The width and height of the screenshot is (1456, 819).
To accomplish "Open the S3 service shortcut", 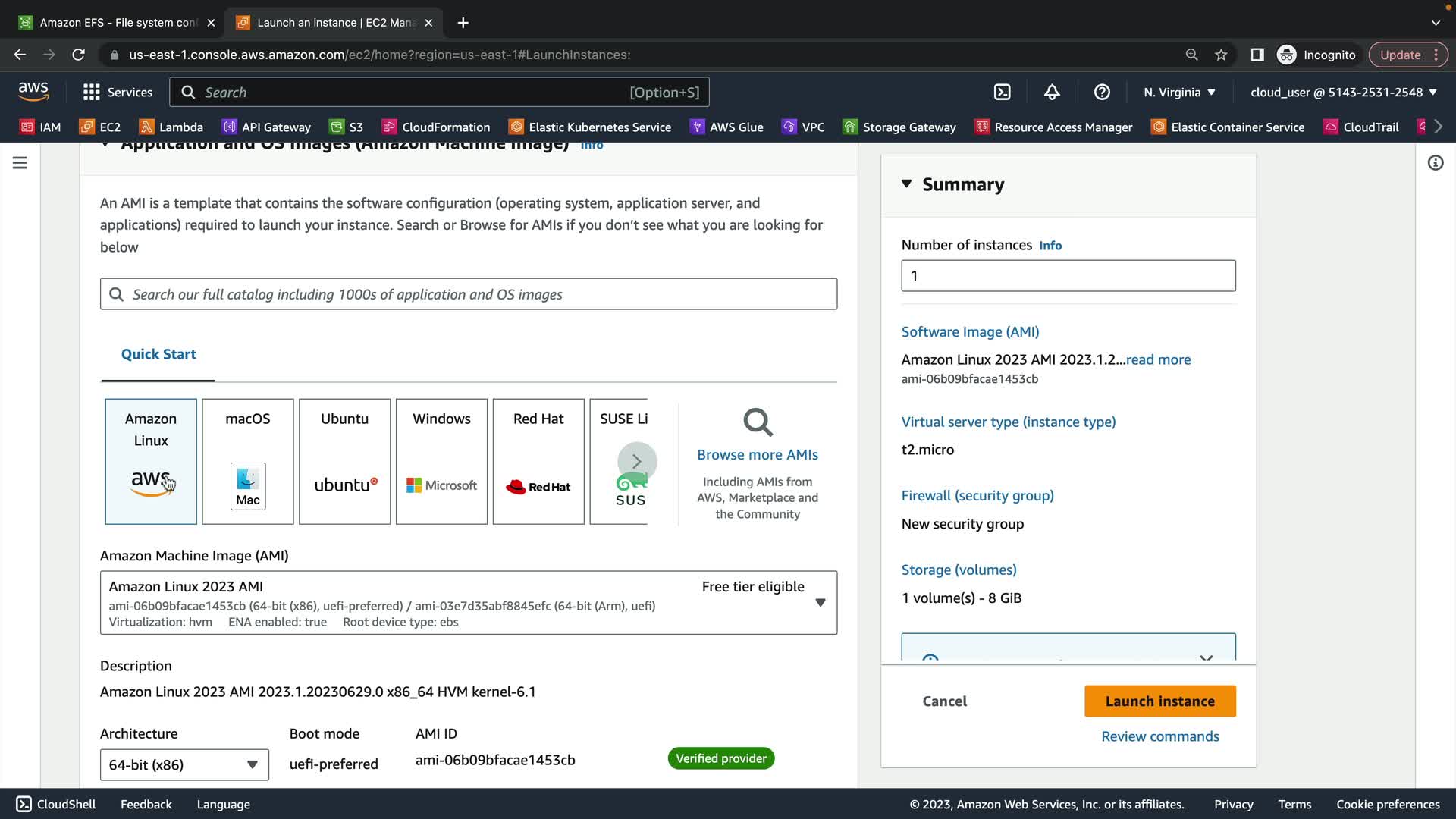I will (x=347, y=127).
